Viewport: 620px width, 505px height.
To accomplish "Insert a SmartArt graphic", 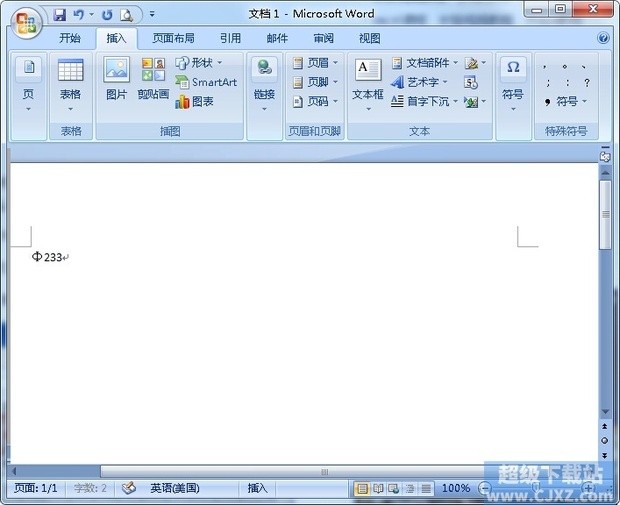I will pyautogui.click(x=207, y=82).
